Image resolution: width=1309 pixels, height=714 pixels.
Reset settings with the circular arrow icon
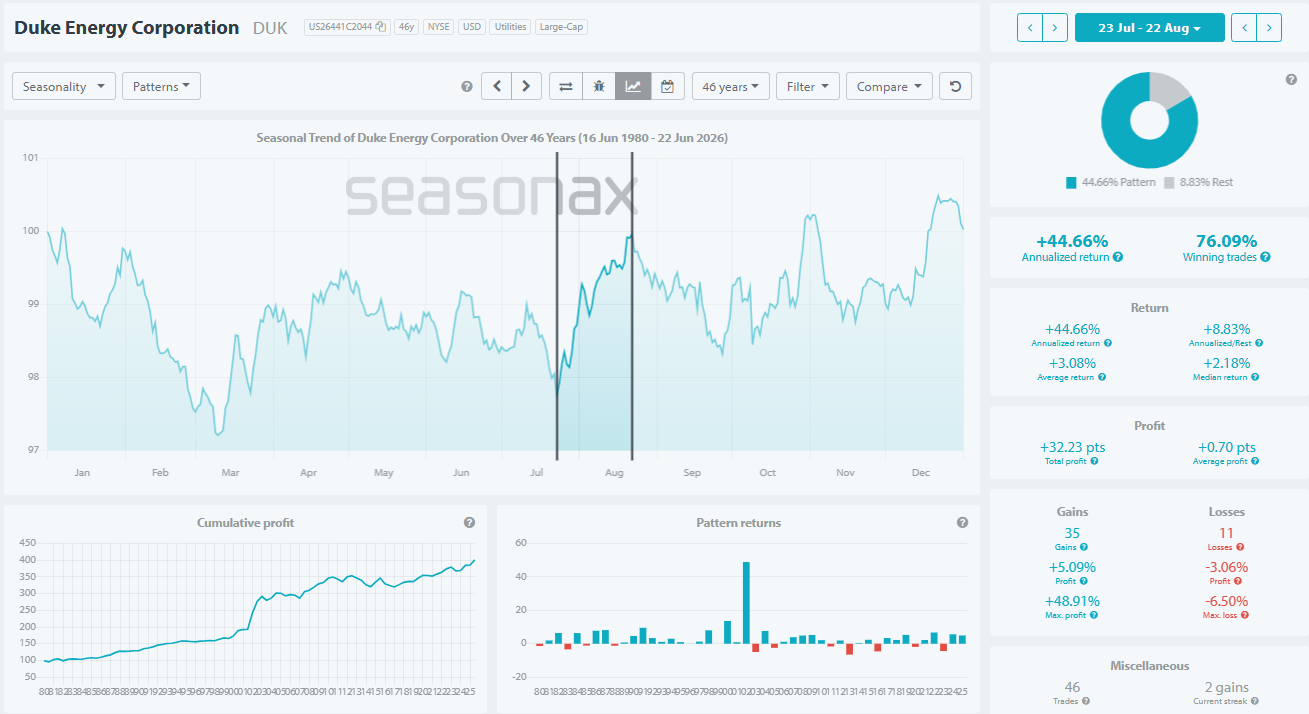pos(956,86)
